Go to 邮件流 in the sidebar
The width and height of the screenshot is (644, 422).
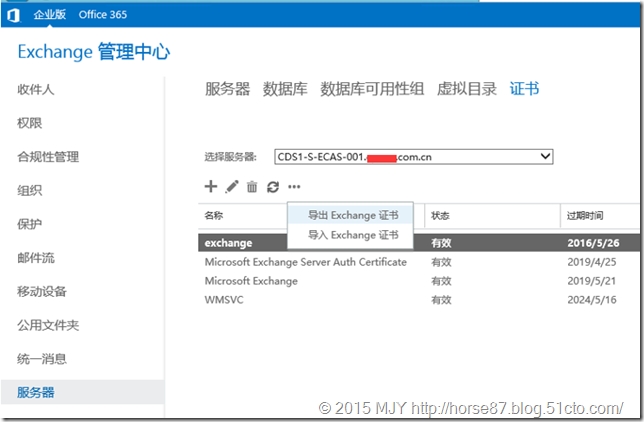click(36, 258)
